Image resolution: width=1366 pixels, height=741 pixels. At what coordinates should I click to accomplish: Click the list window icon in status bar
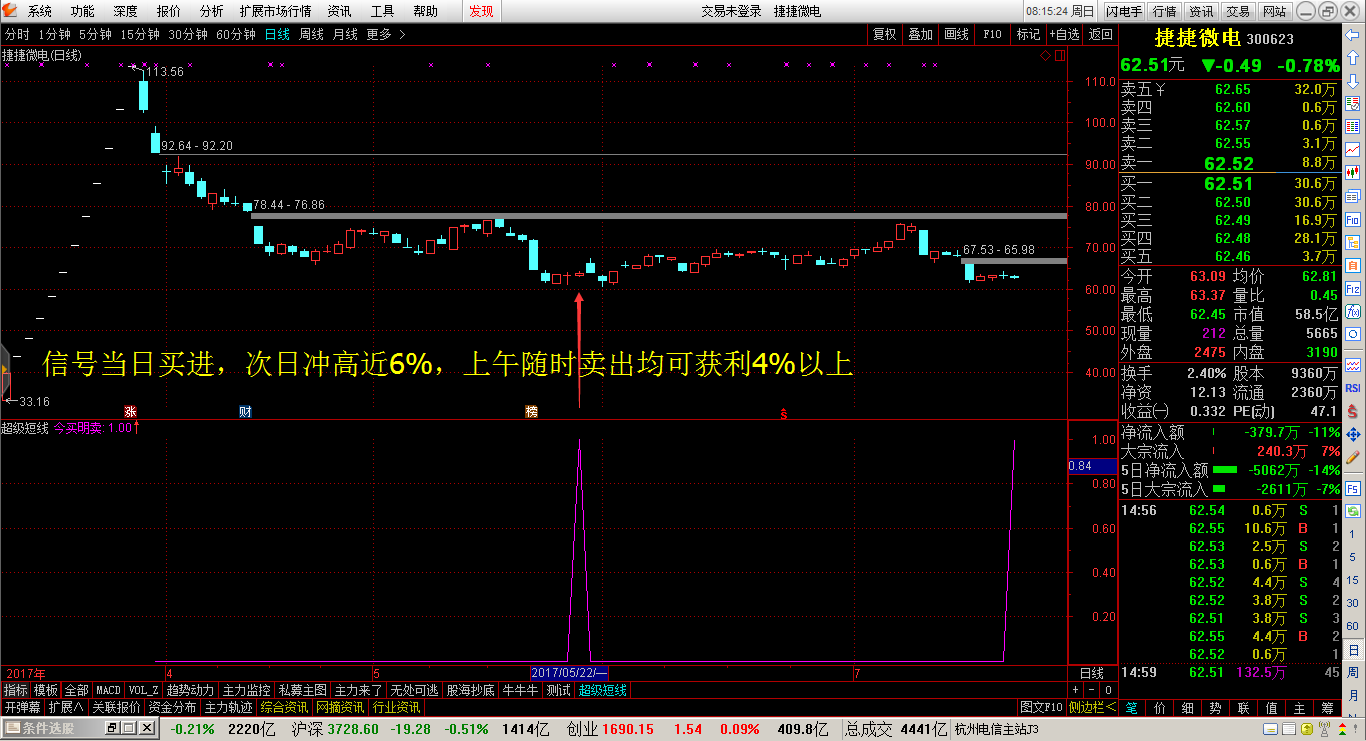point(1288,728)
